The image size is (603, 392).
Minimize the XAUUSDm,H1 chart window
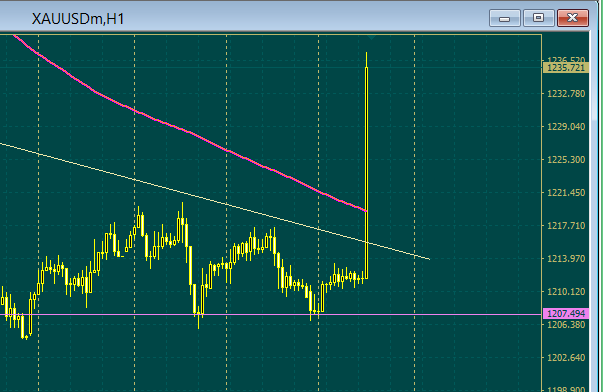point(505,18)
